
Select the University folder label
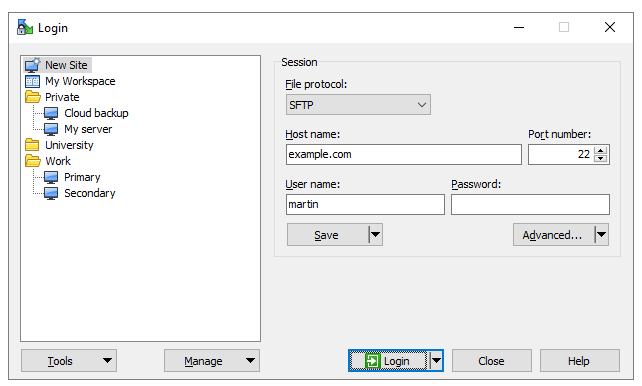tap(69, 145)
